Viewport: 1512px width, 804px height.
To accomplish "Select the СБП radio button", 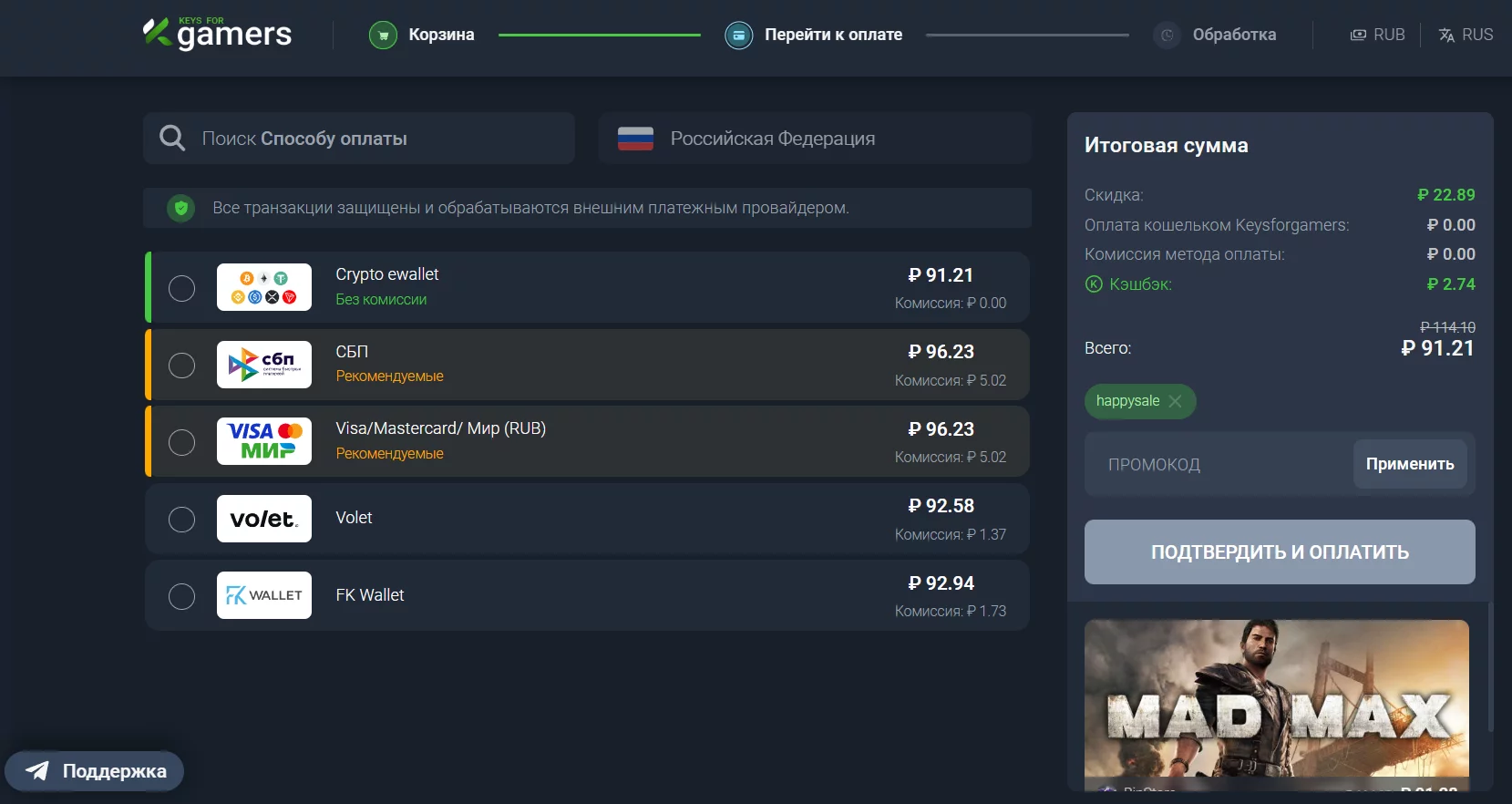I will point(182,366).
